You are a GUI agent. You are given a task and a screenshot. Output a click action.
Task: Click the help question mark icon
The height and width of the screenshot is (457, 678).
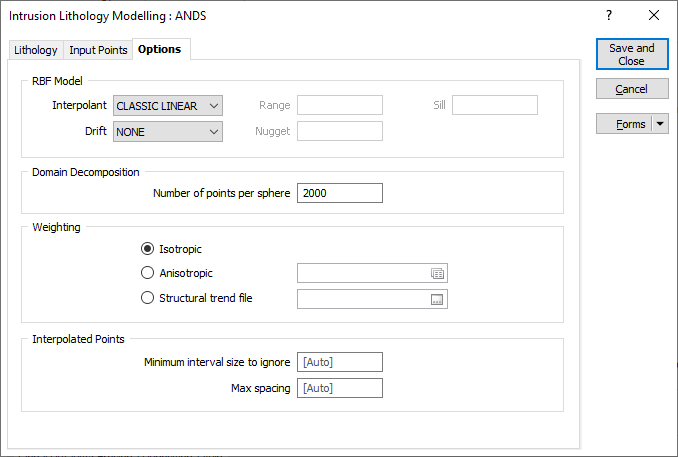(609, 16)
